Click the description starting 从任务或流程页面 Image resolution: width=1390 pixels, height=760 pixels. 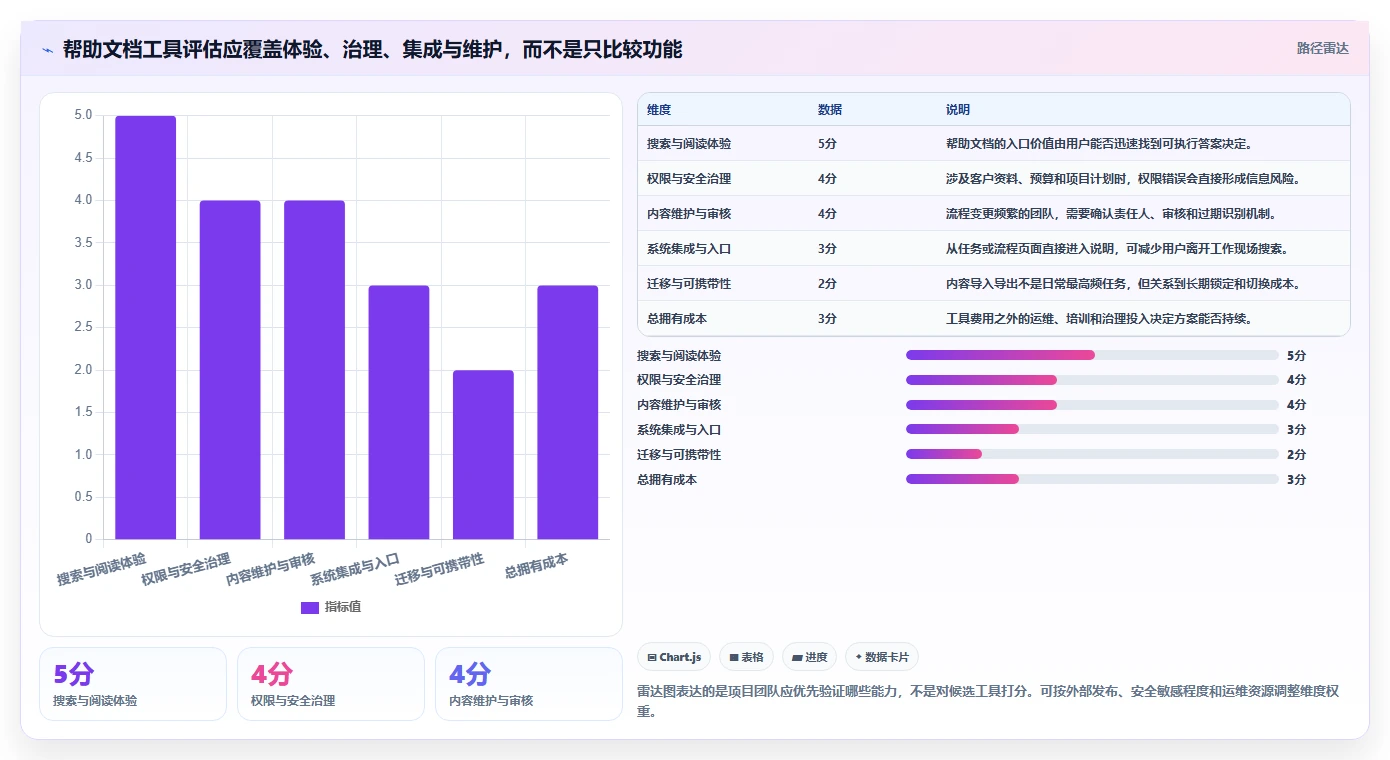[x=1117, y=249]
